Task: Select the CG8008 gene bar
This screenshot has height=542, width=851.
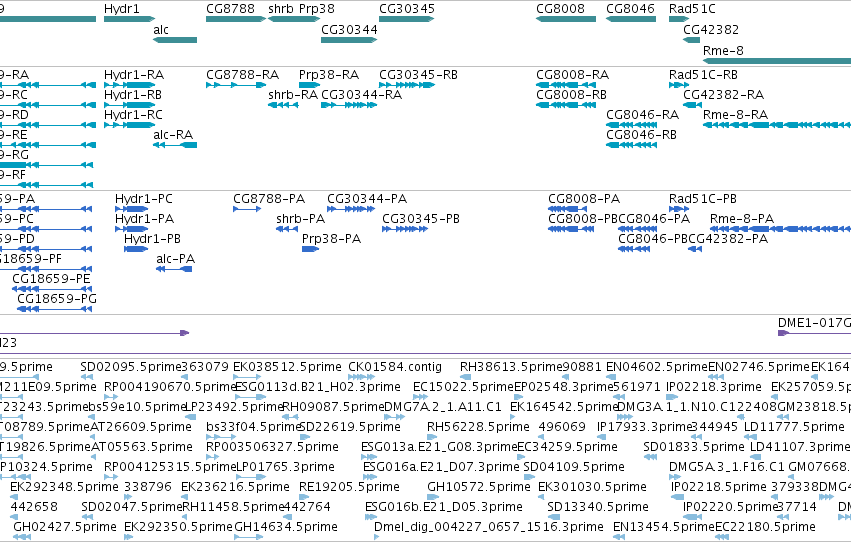Action: coord(566,19)
